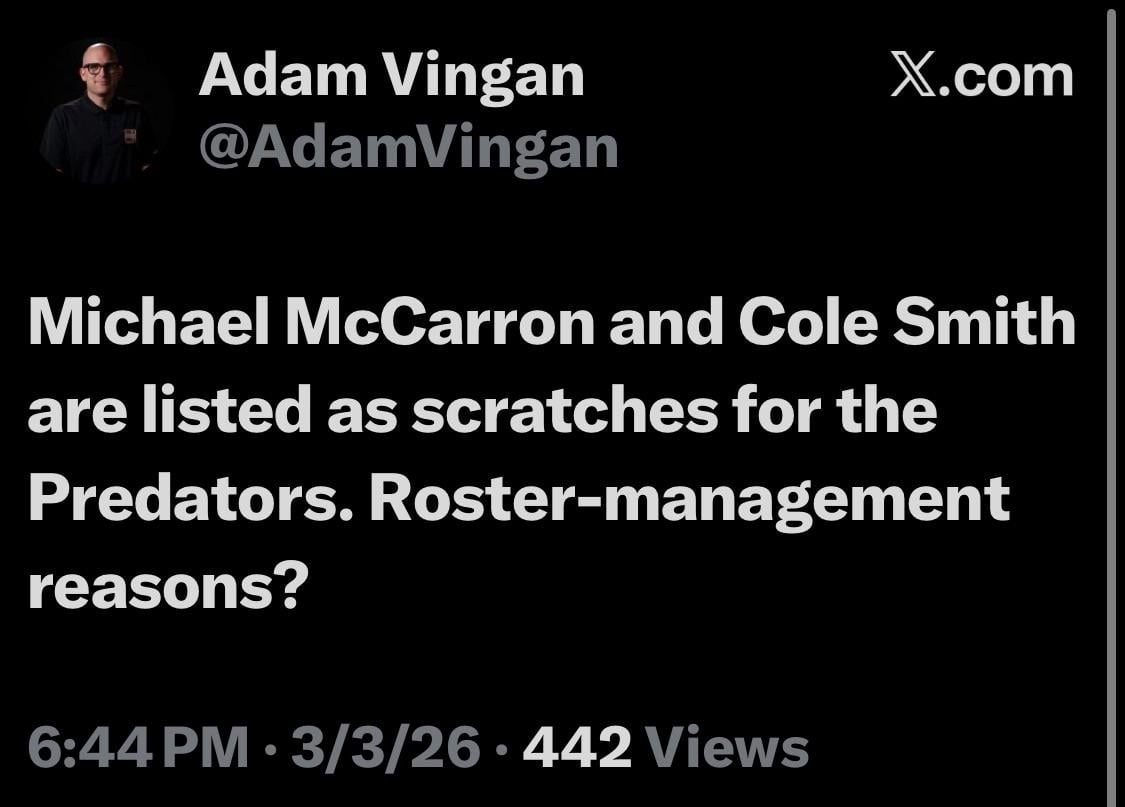Click the 6:44 PM timestamp
Viewport: 1125px width, 807px height.
point(137,747)
